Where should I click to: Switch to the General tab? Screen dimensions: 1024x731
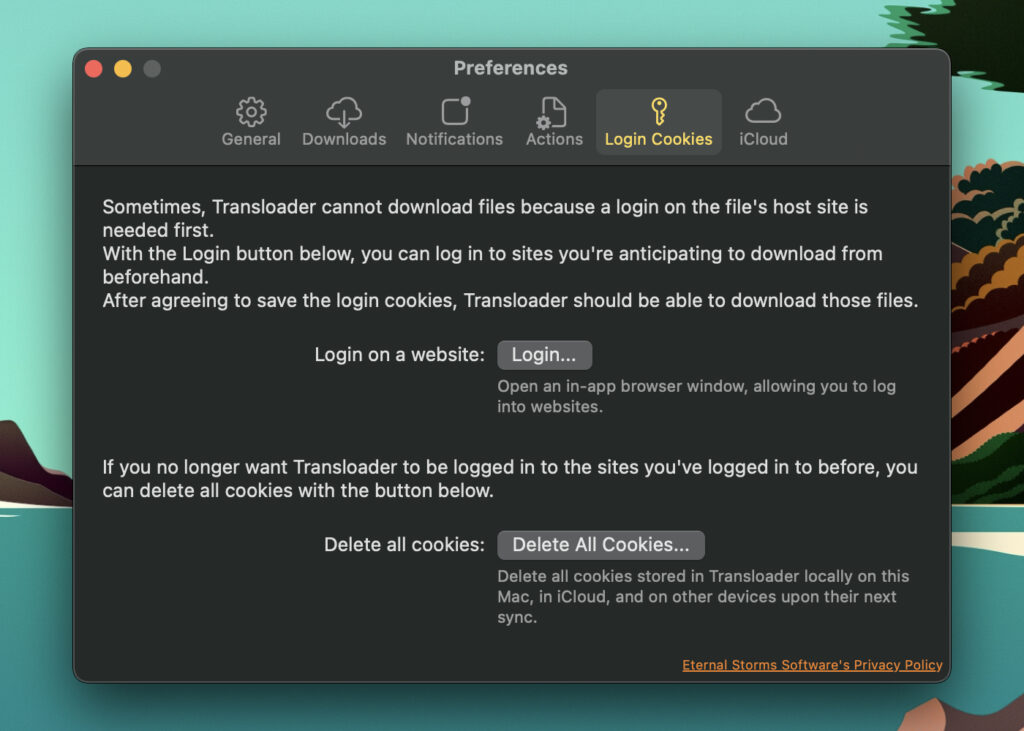pyautogui.click(x=250, y=139)
